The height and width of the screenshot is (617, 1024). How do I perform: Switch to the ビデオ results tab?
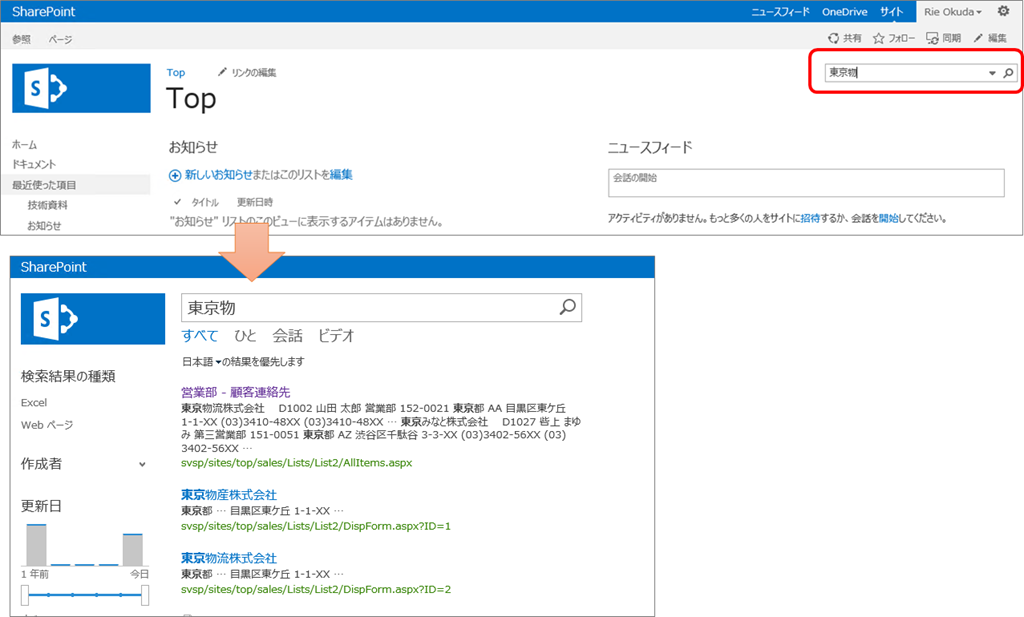336,336
